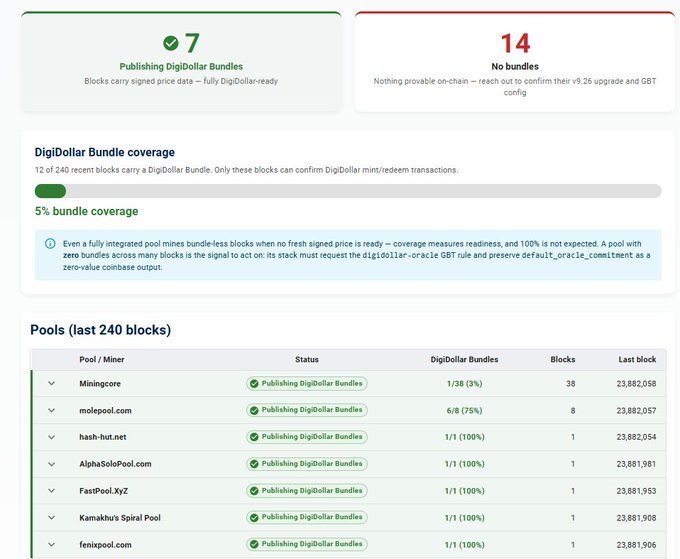Click FastPool.XyZ's Publishing DigiDollar Bundles badge
The image size is (680, 559).
pos(307,490)
